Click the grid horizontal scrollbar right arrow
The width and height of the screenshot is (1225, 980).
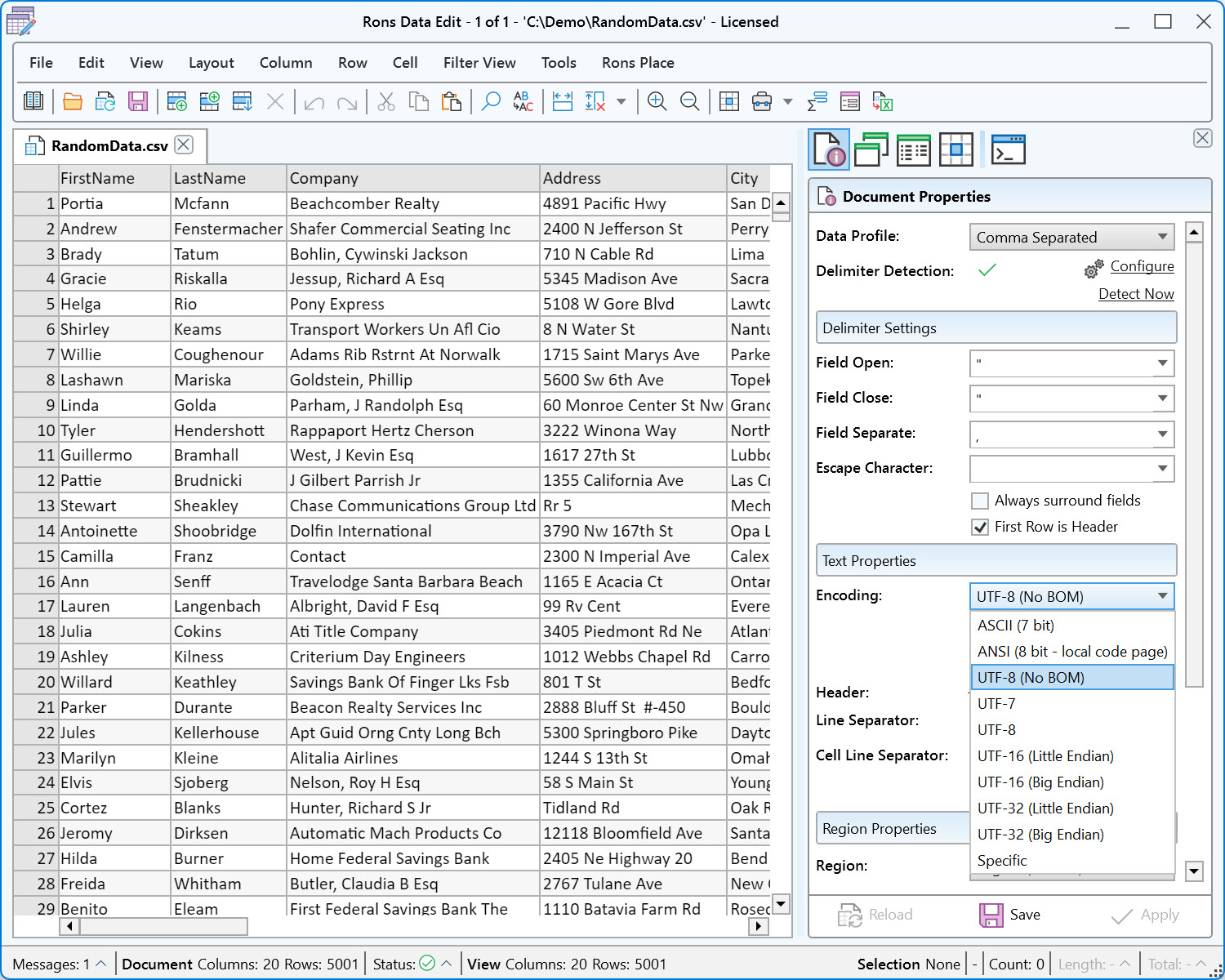[x=759, y=926]
